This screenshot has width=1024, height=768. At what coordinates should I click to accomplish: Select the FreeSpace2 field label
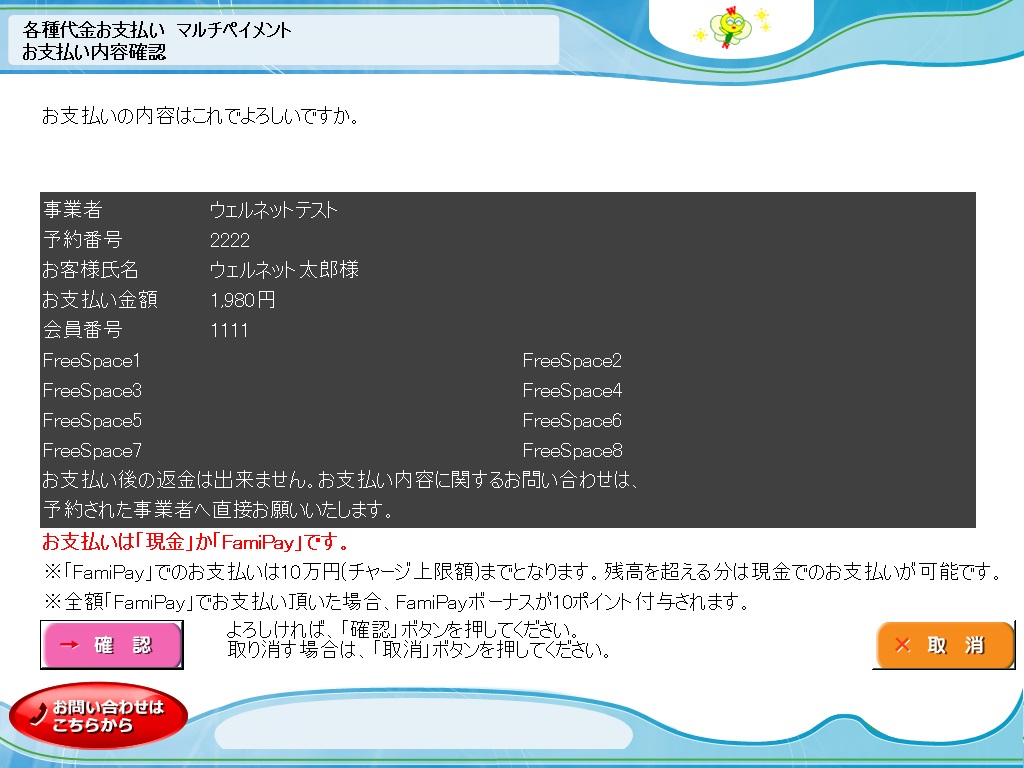tap(572, 360)
